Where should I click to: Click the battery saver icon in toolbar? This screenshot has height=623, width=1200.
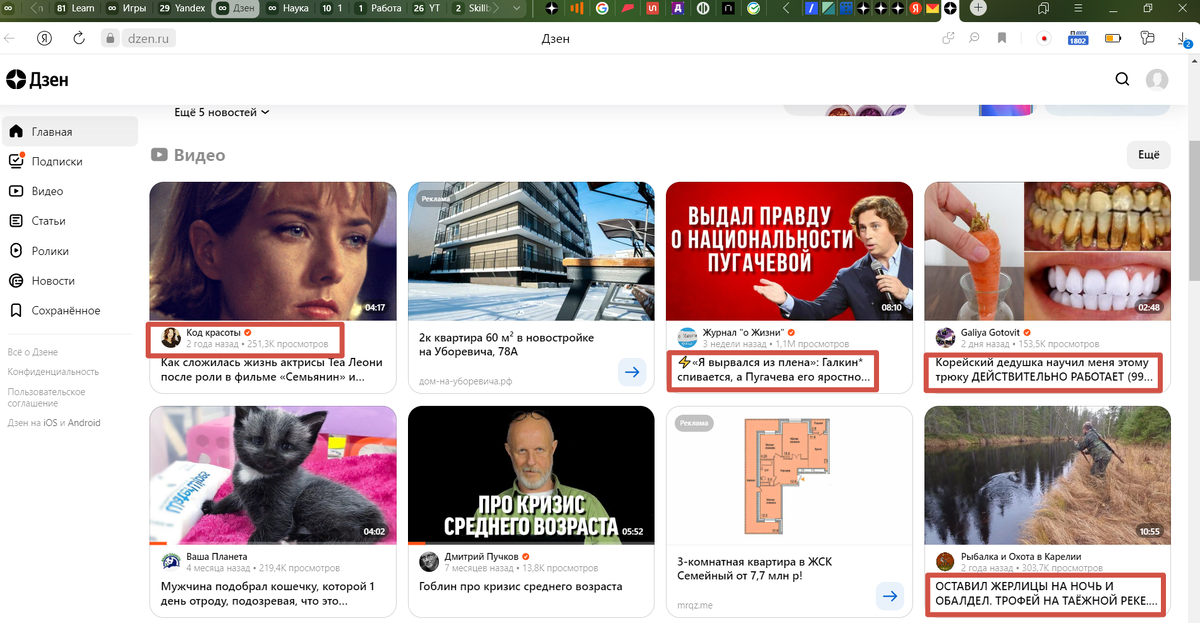coord(1113,39)
